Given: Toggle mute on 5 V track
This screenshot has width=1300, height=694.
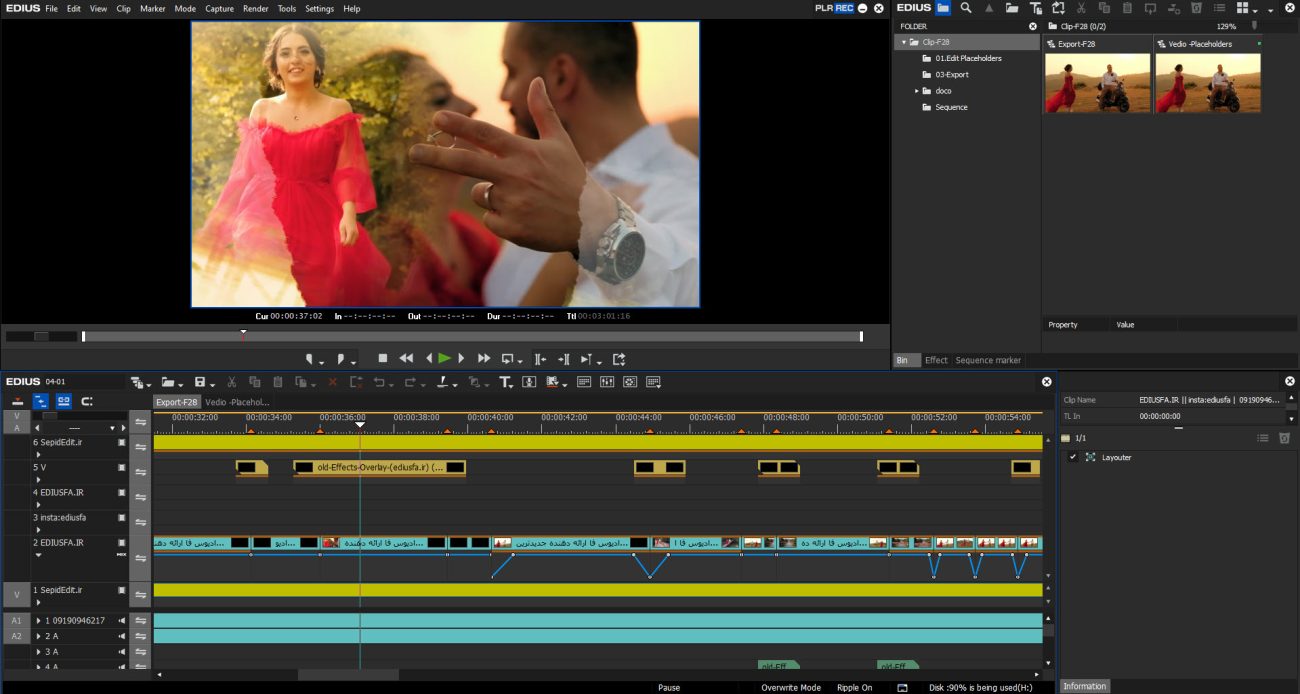Looking at the screenshot, I should (122, 467).
